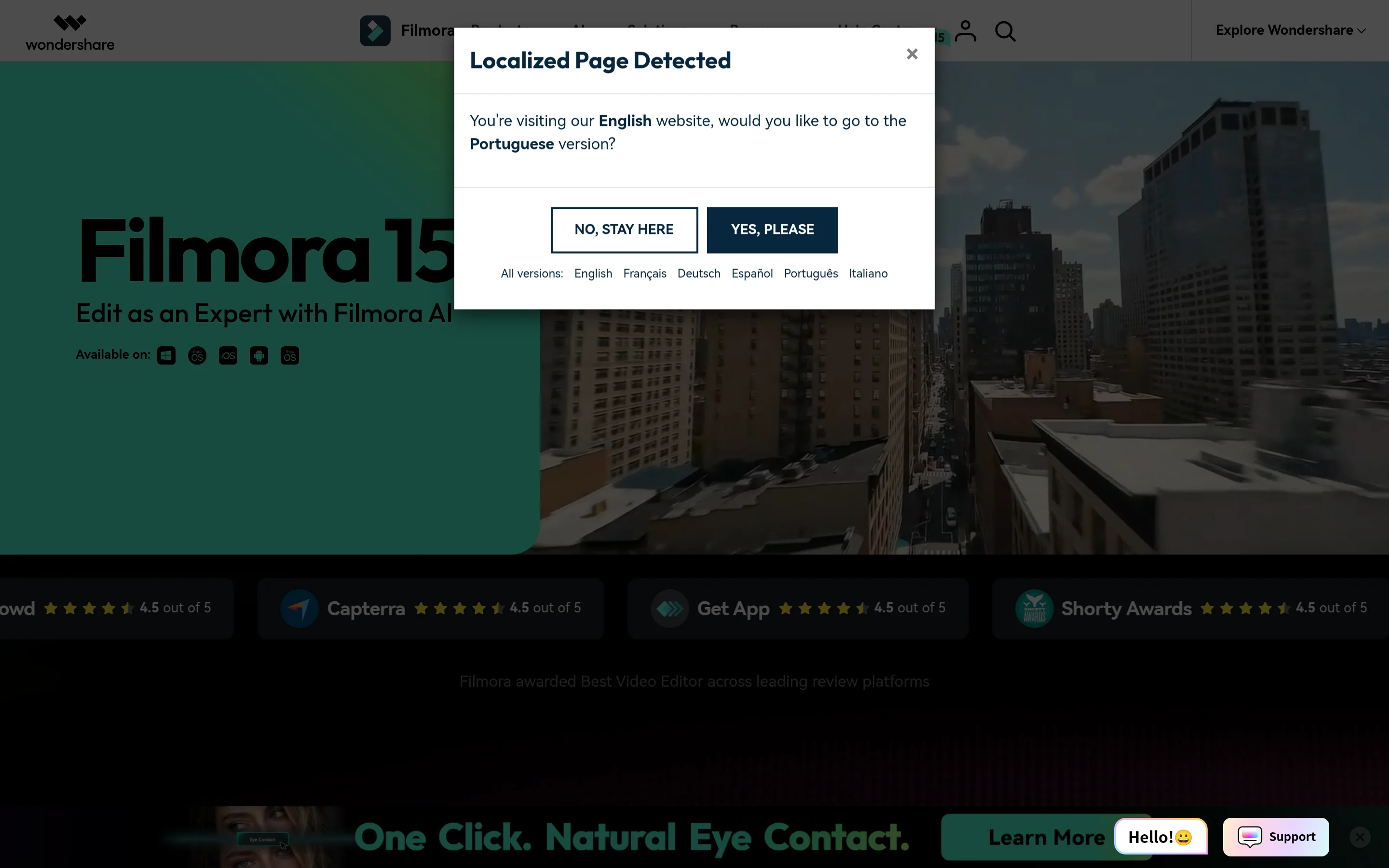Click 'Filmora awarded Best Video Editor' text
Image resolution: width=1389 pixels, height=868 pixels.
(694, 681)
